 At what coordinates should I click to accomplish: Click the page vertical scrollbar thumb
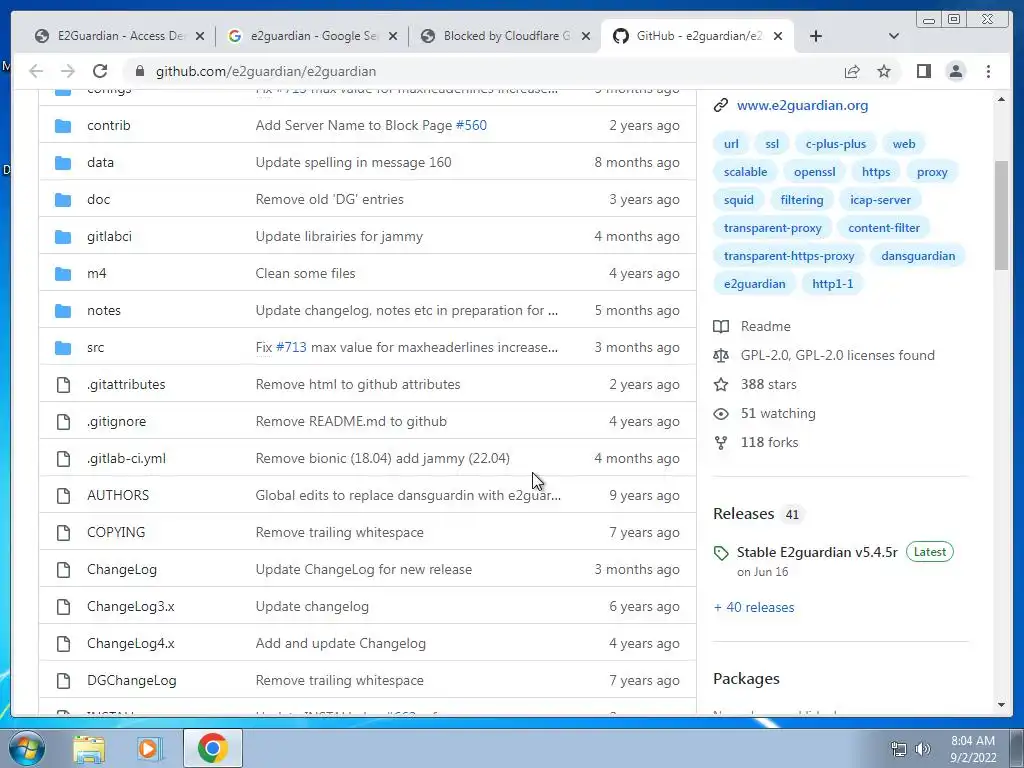tap(1001, 214)
